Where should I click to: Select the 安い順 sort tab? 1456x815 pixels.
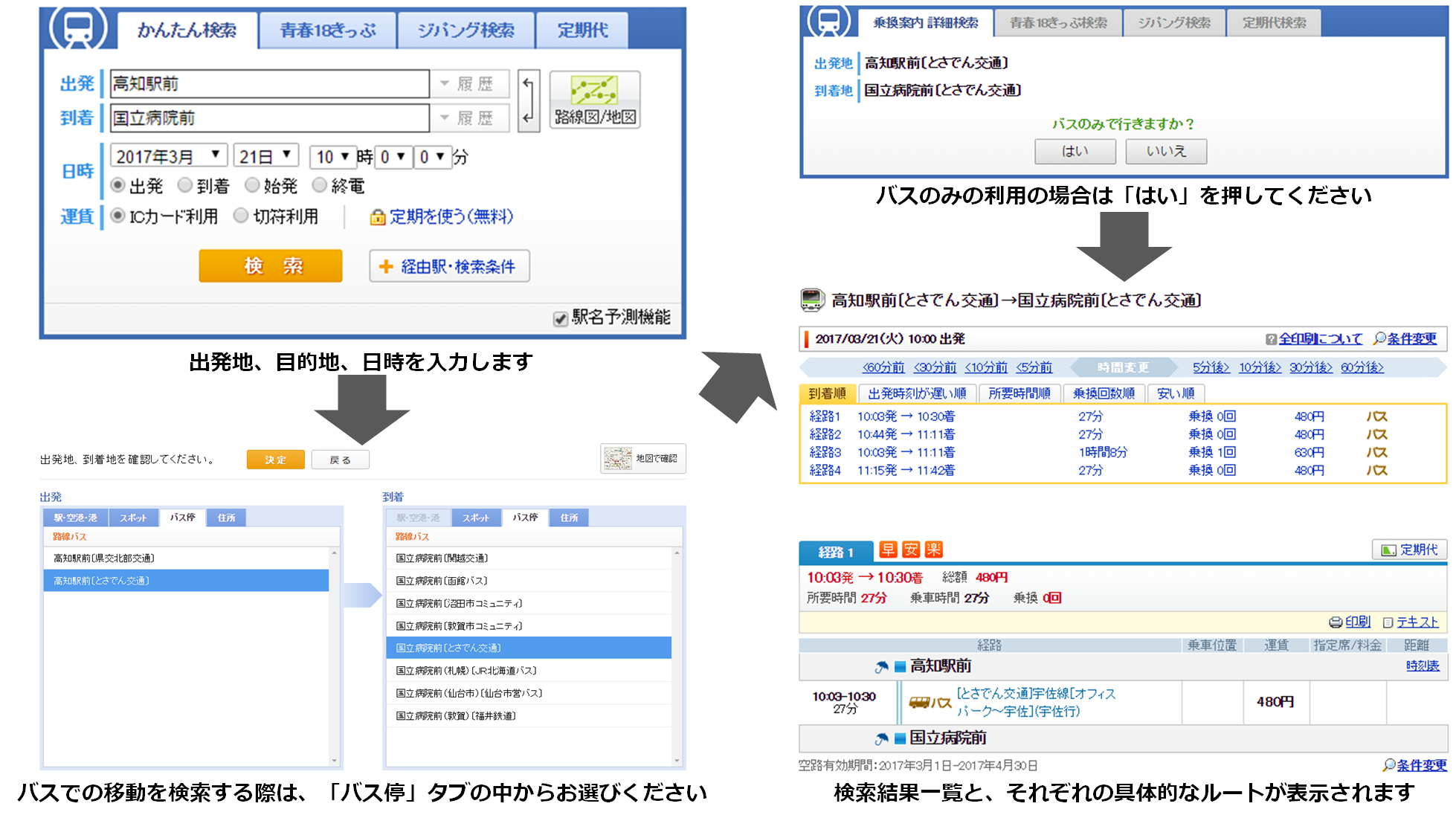[1175, 393]
